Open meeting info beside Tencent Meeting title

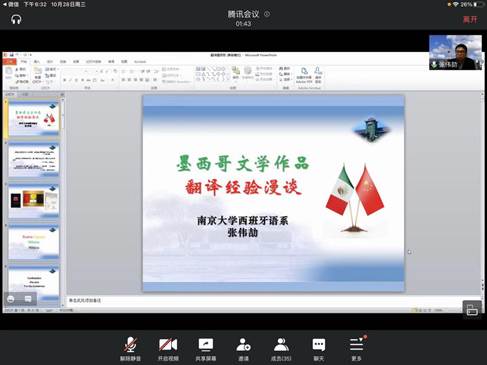tap(267, 14)
